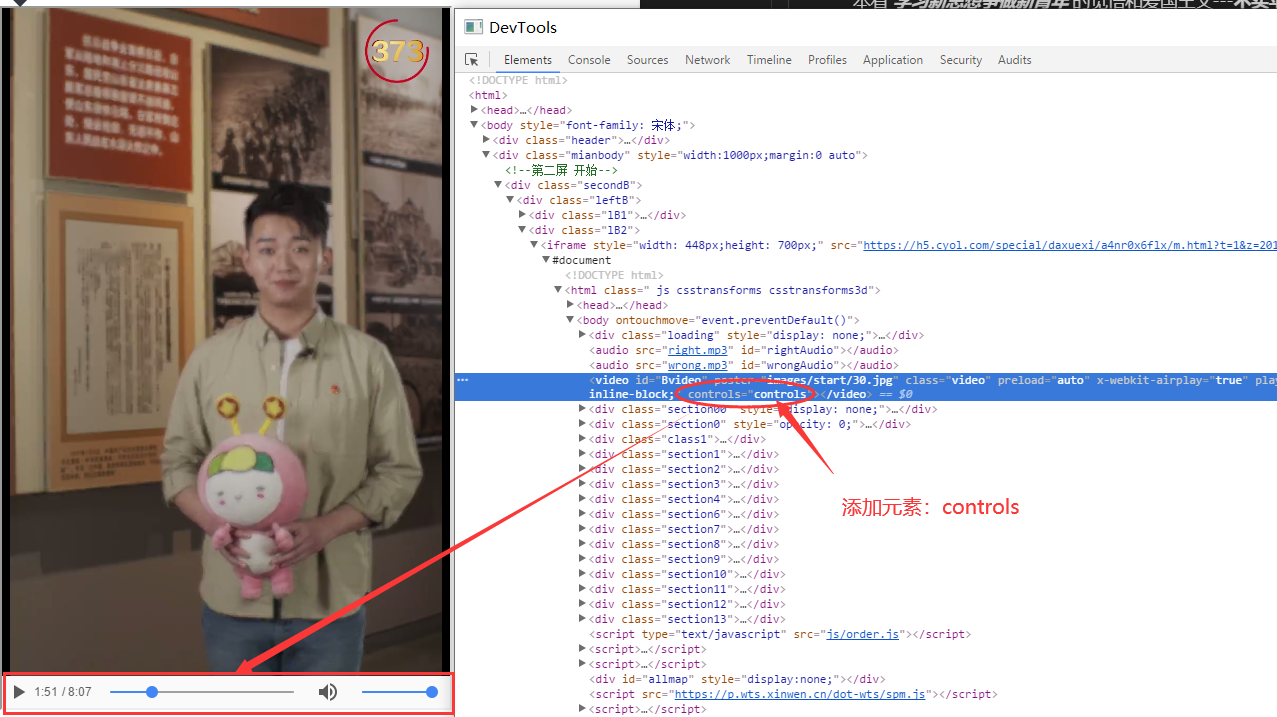Open the iframe src h5.cyol.com link
The image size is (1277, 717).
[x=1069, y=245]
